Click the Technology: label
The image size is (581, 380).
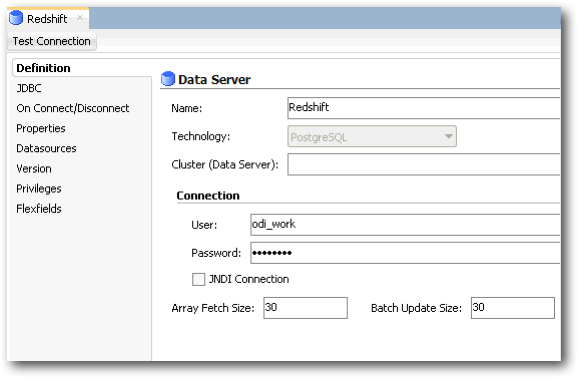tap(200, 136)
